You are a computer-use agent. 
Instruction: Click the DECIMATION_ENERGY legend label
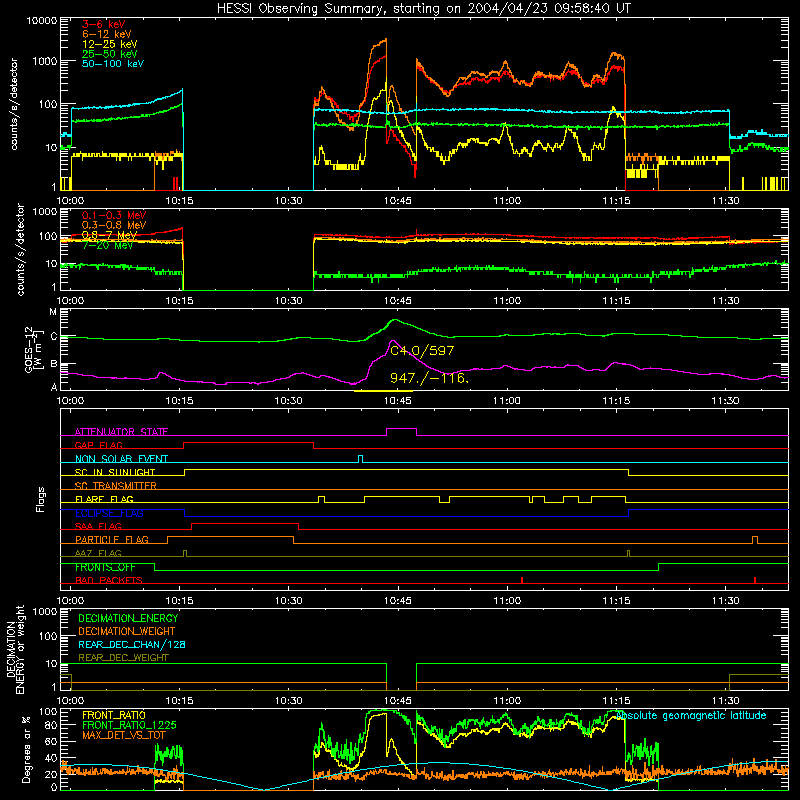pyautogui.click(x=128, y=618)
